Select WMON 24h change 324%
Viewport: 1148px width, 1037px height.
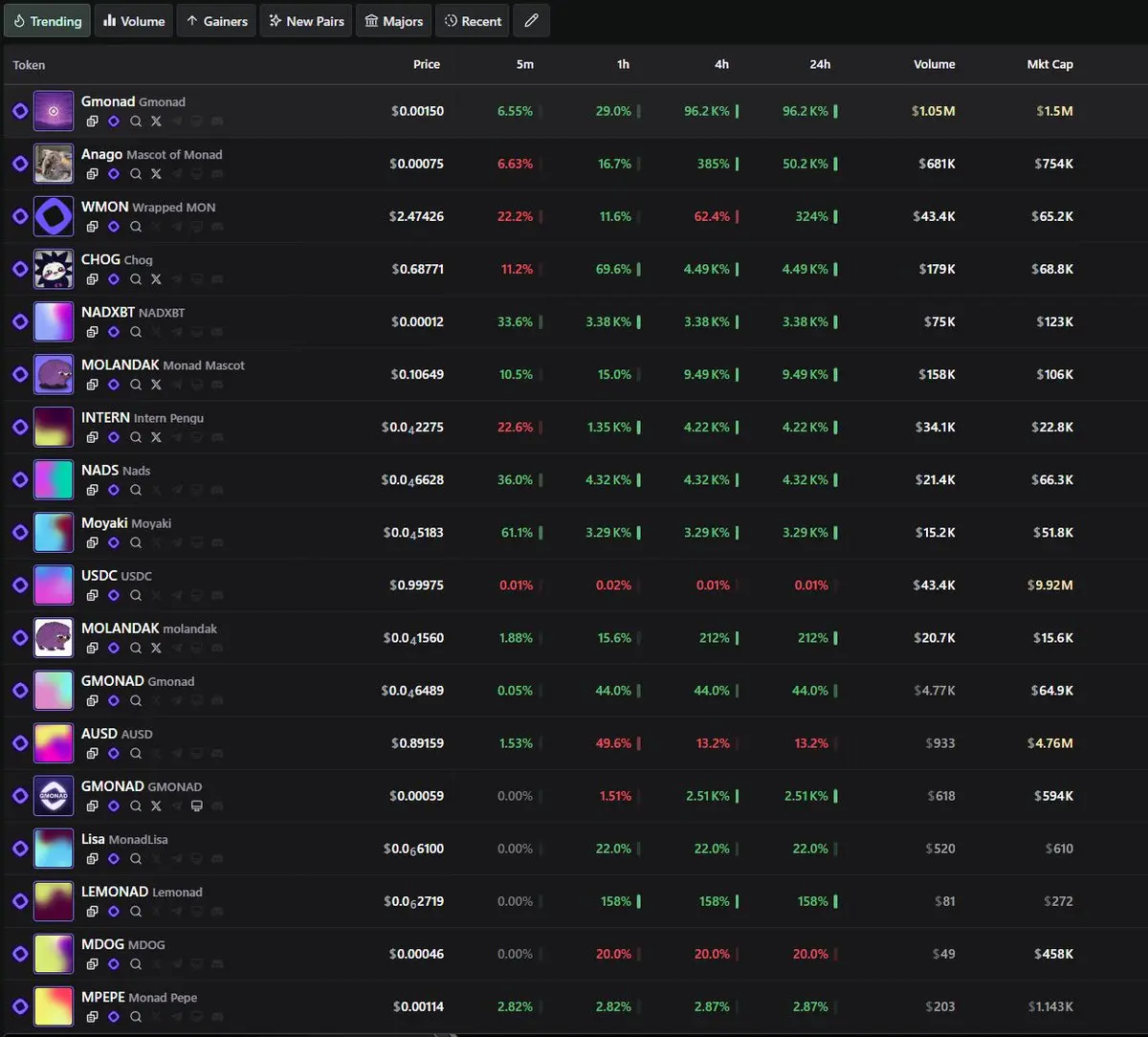click(811, 217)
